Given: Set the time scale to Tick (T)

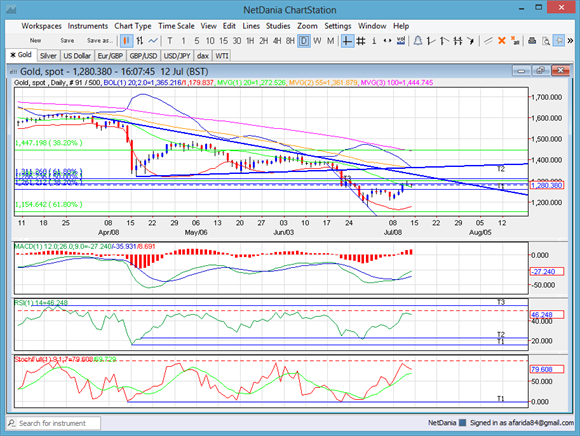Looking at the screenshot, I should pos(170,41).
